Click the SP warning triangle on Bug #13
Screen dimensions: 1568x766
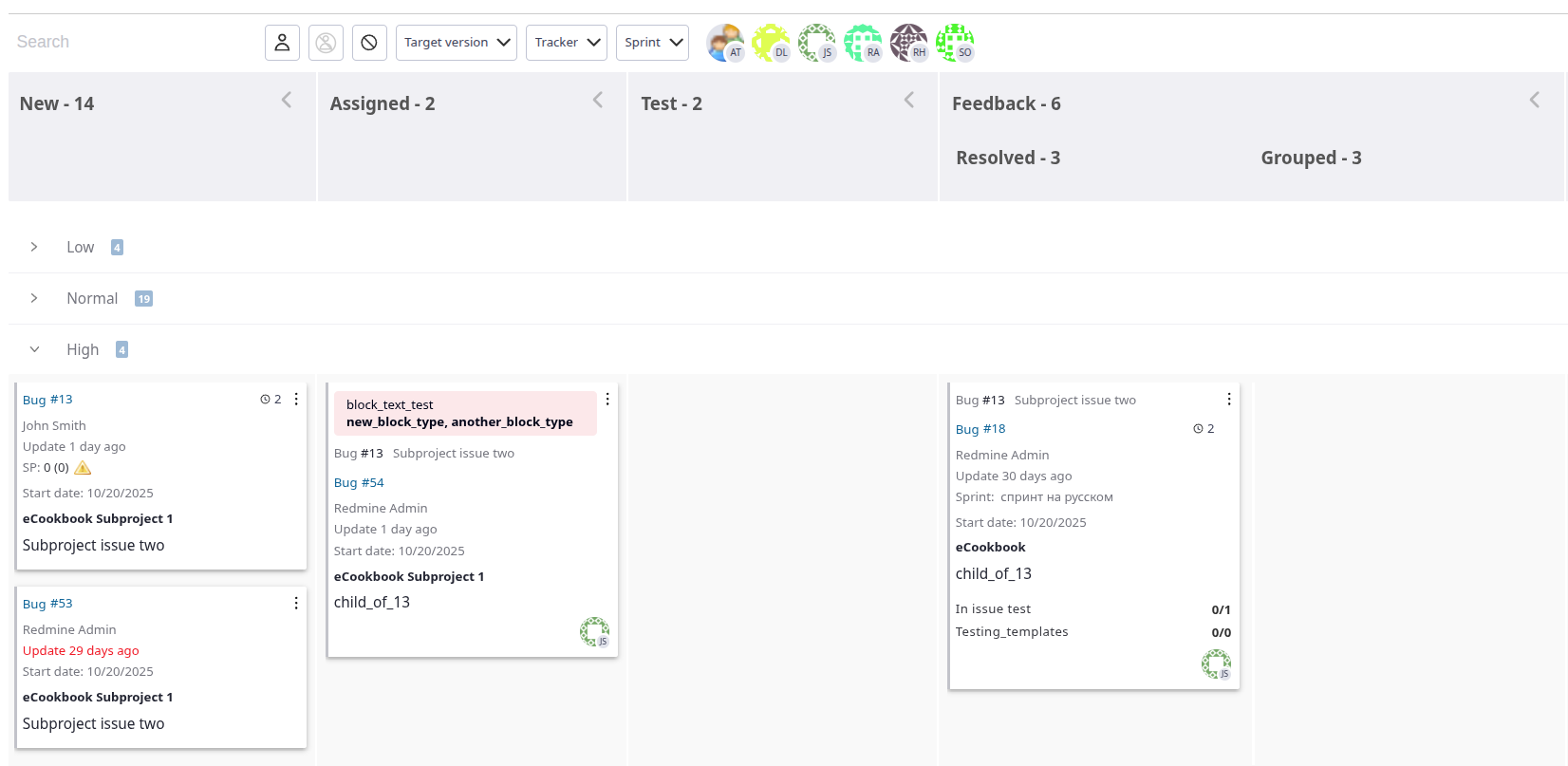pyautogui.click(x=83, y=468)
